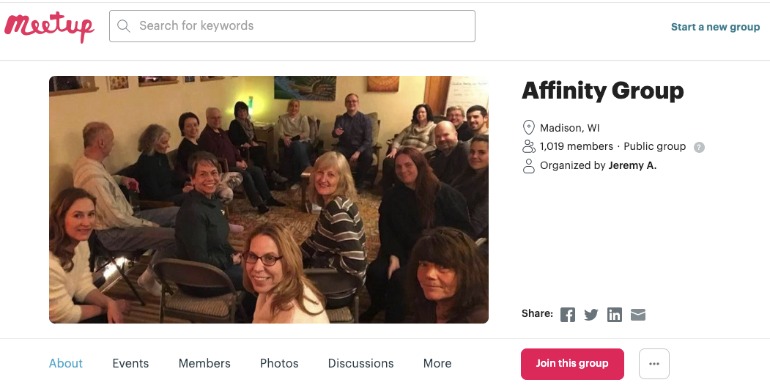Viewport: 770px width, 387px height.
Task: Focus the Search for keywords field
Action: (292, 26)
